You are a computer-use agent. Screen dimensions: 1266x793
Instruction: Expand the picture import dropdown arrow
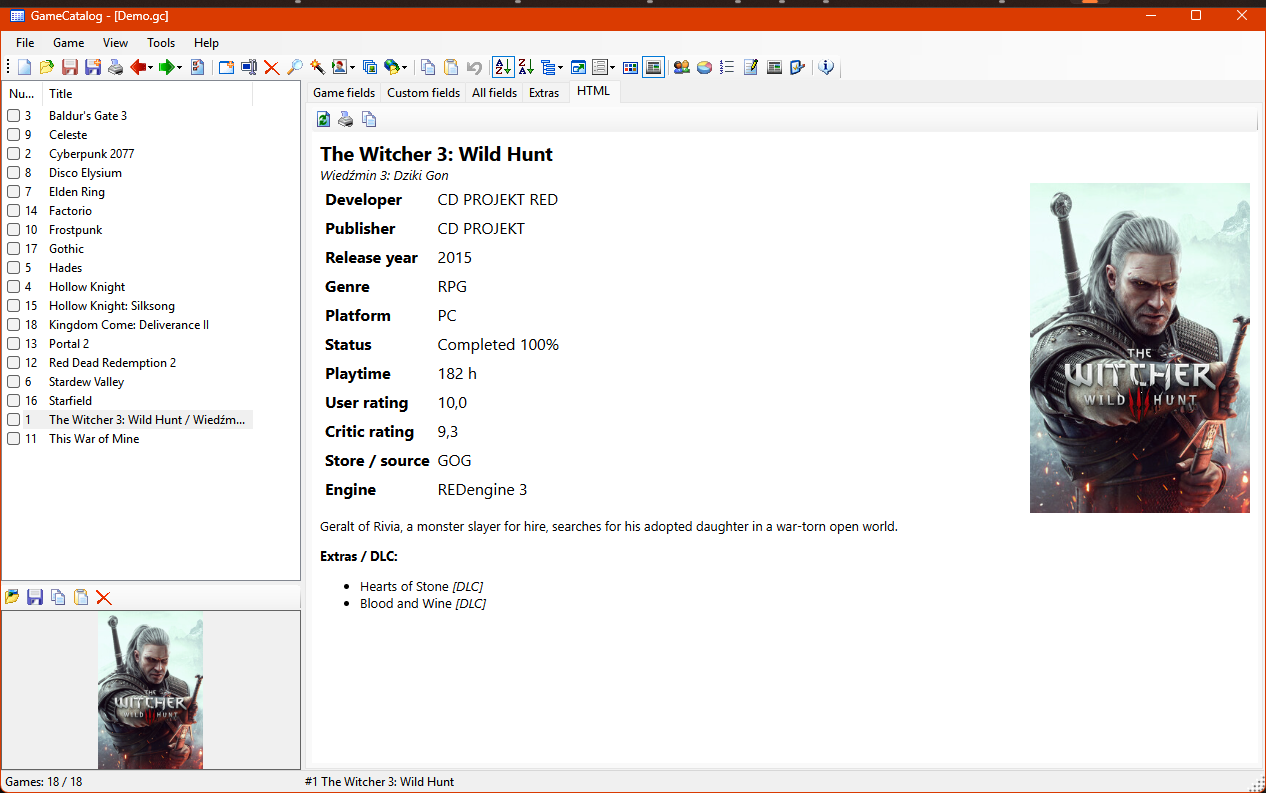pyautogui.click(x=352, y=67)
